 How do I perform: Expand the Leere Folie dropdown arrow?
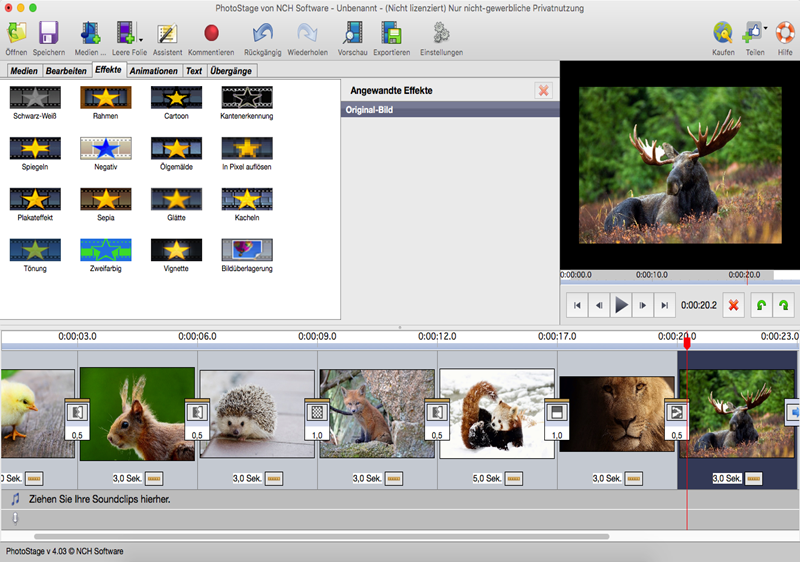141,40
